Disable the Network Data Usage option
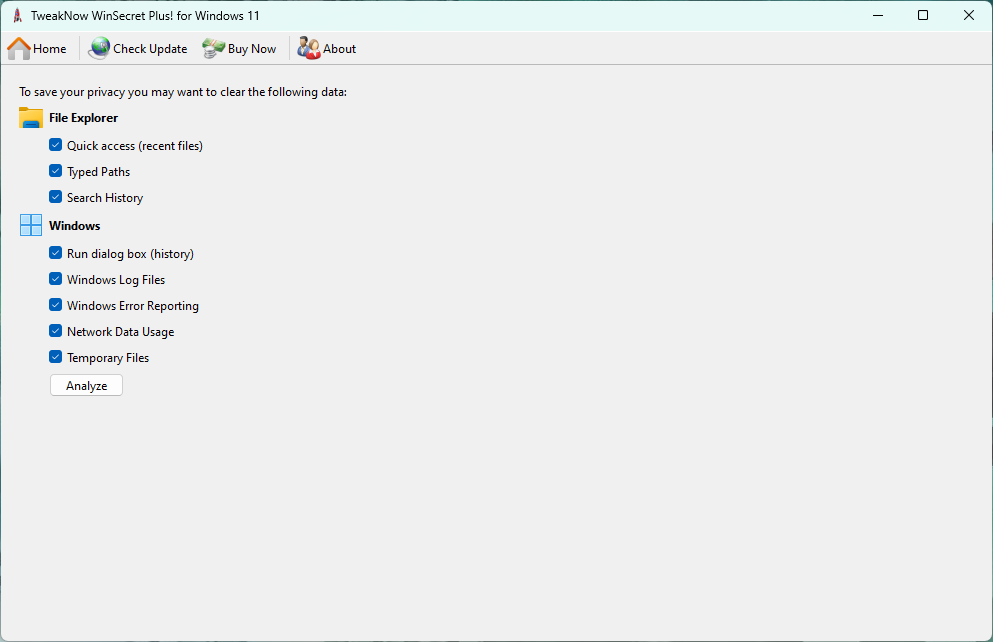The height and width of the screenshot is (642, 993). 56,331
